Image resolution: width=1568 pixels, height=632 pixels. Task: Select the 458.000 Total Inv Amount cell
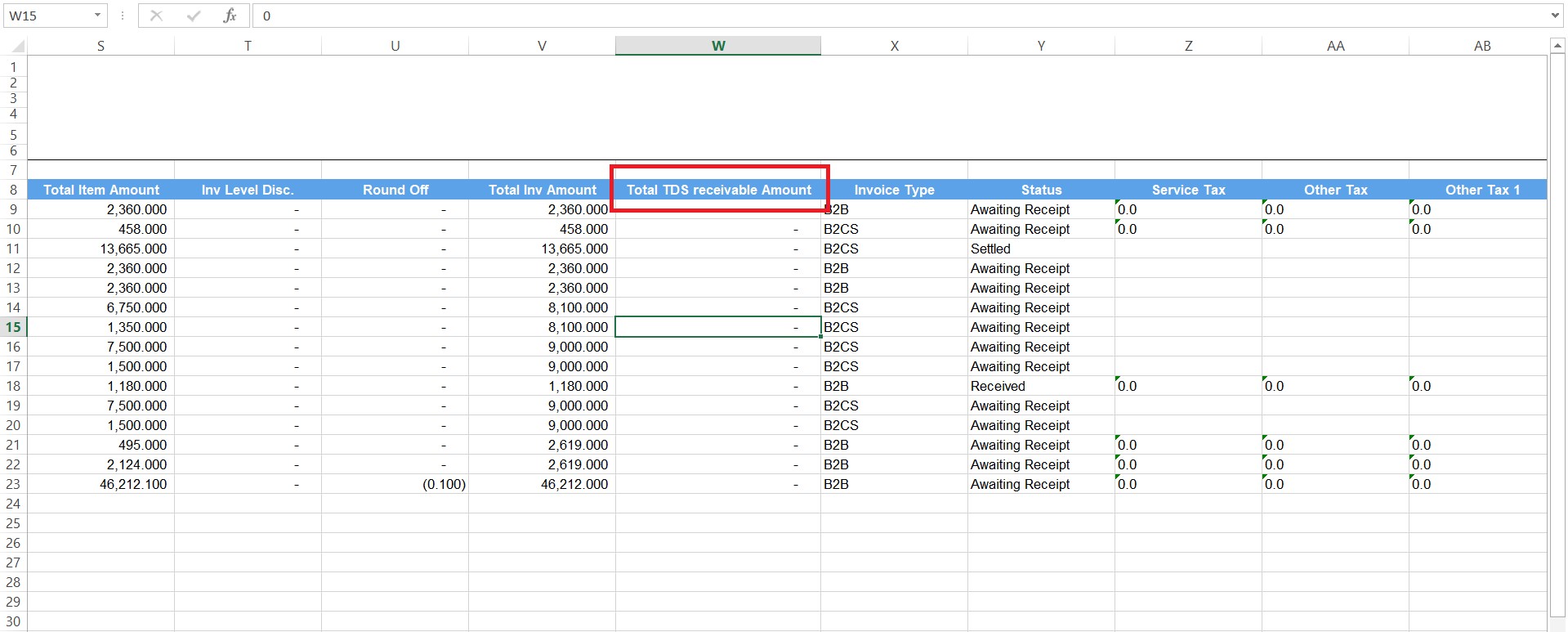tap(542, 229)
